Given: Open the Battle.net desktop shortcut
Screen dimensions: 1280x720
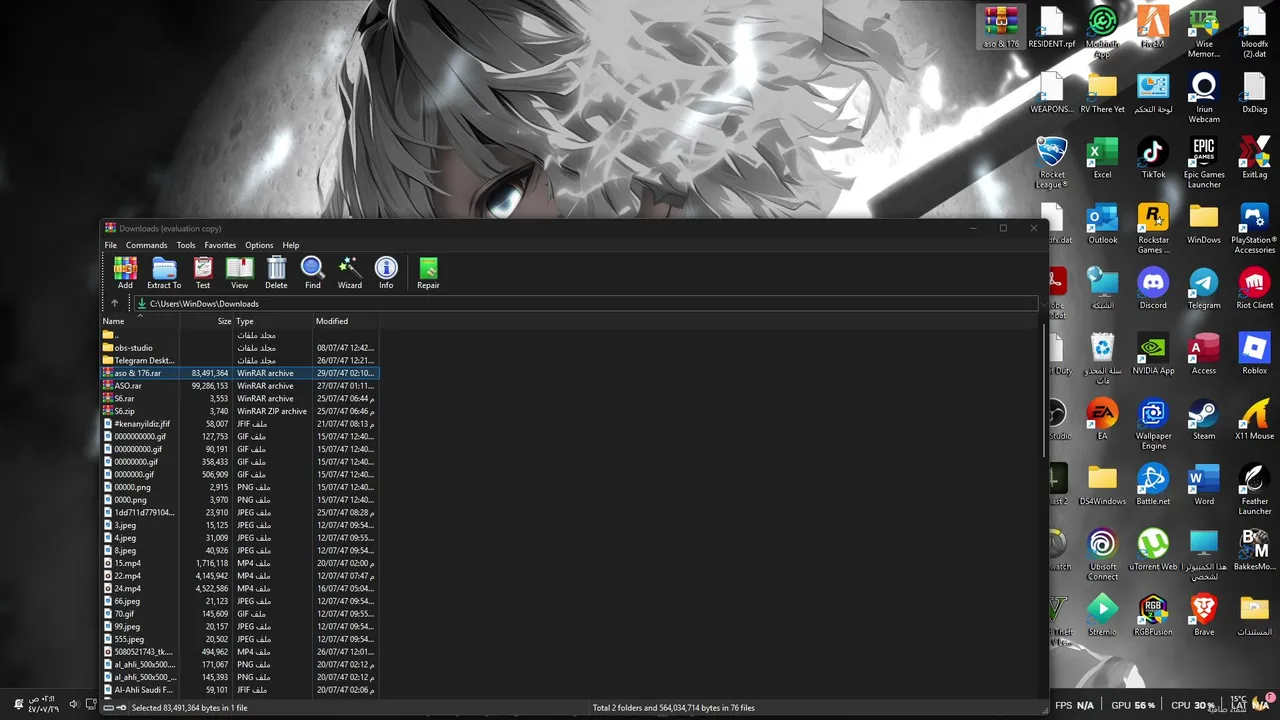Looking at the screenshot, I should (1153, 484).
